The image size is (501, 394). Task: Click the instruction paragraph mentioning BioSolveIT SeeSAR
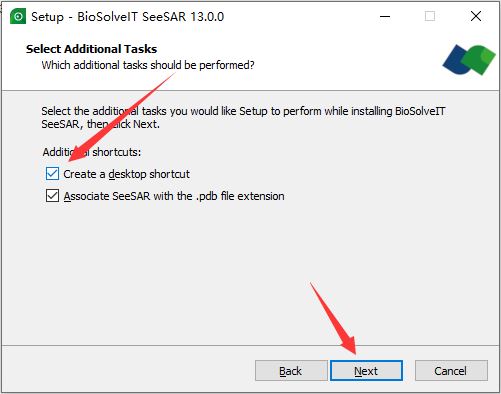pyautogui.click(x=243, y=117)
